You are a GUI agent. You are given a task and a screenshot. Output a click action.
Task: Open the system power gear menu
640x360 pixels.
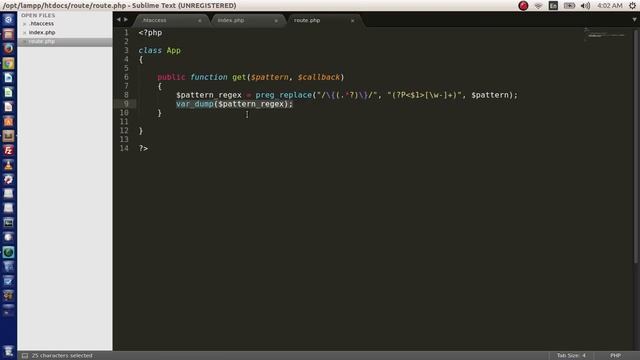[633, 6]
